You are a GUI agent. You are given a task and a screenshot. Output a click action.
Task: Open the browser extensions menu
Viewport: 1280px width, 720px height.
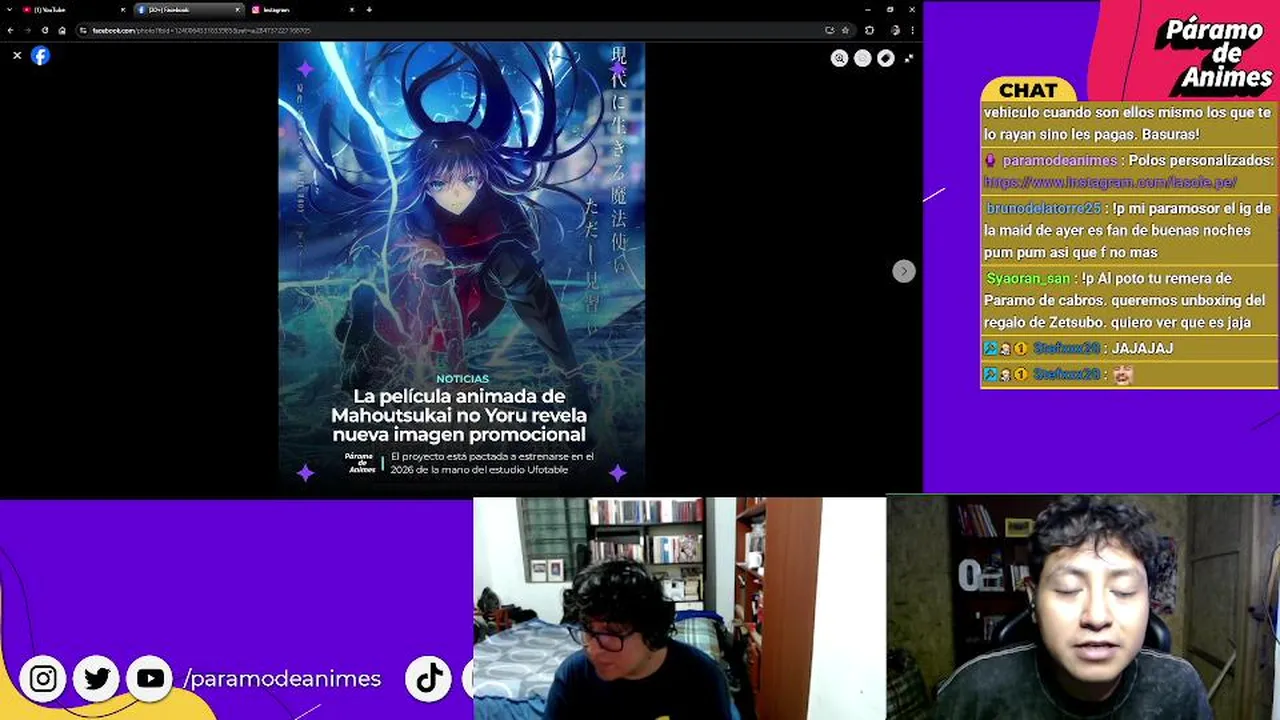(869, 30)
